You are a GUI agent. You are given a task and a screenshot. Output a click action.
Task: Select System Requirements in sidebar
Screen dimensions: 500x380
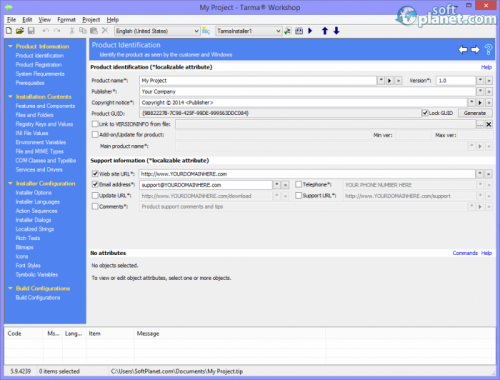pyautogui.click(x=40, y=74)
